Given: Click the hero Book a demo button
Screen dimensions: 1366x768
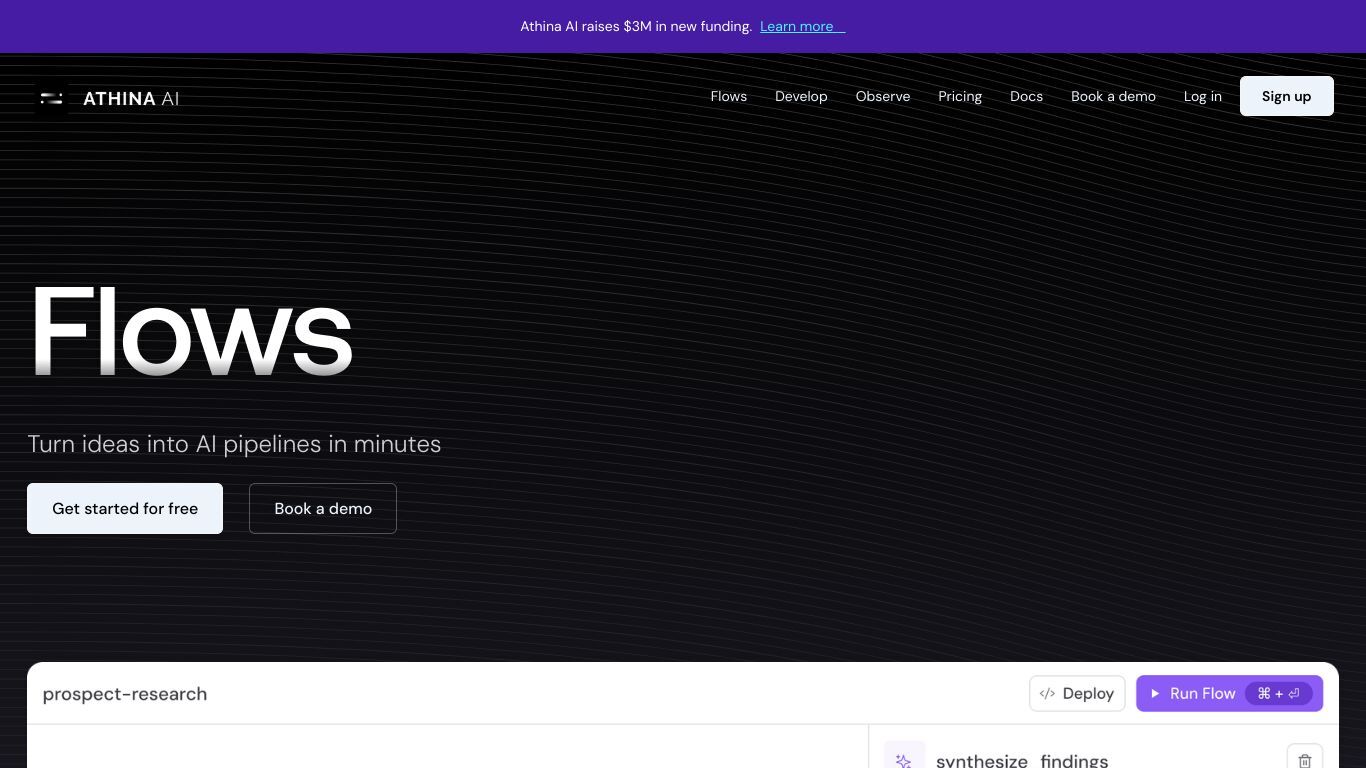Looking at the screenshot, I should coord(323,508).
